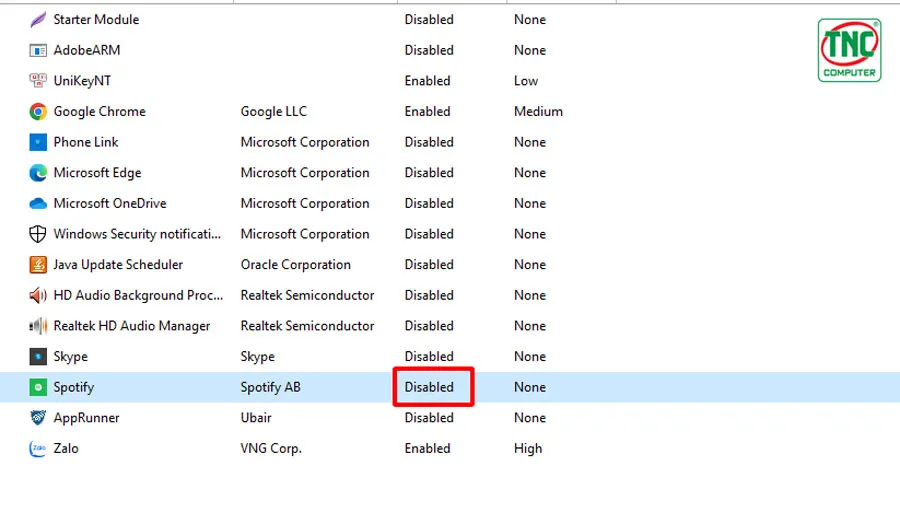Image resolution: width=900 pixels, height=524 pixels.
Task: Select the Spotify entry name
Action: (74, 387)
